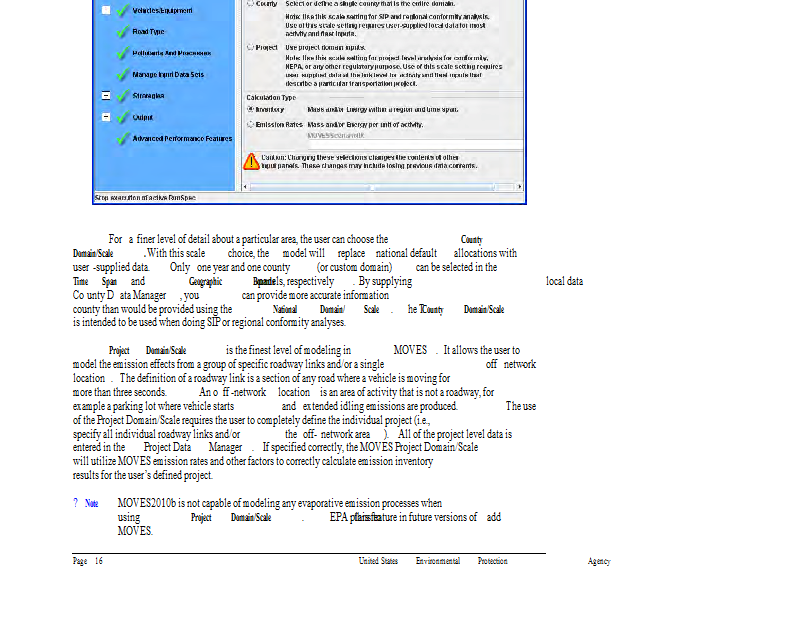Open the Manage Input Data Sets panel
Screen dimensions: 800x618
tap(167, 75)
